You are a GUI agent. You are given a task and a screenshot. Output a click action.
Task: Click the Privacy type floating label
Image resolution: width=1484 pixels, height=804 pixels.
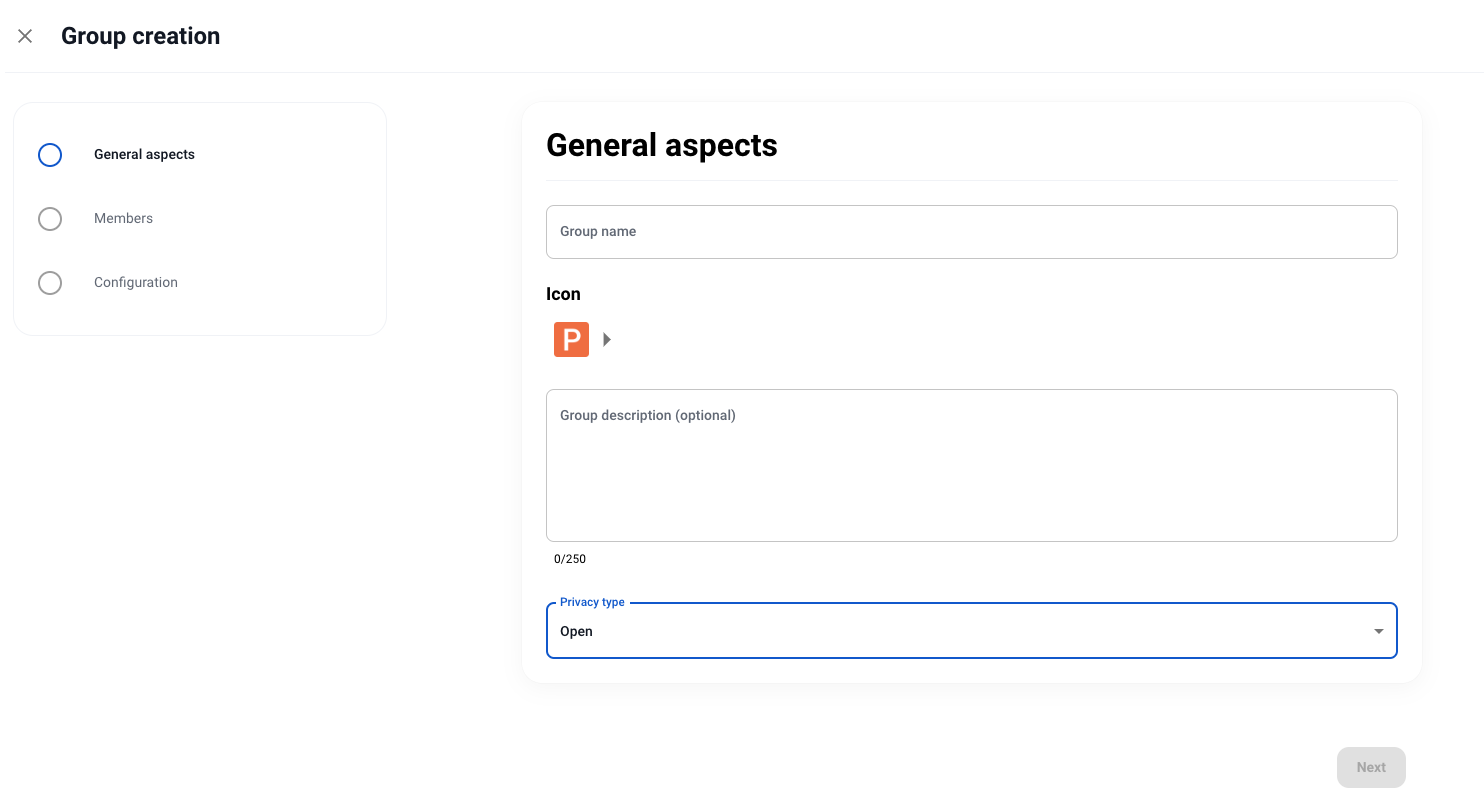tap(592, 602)
